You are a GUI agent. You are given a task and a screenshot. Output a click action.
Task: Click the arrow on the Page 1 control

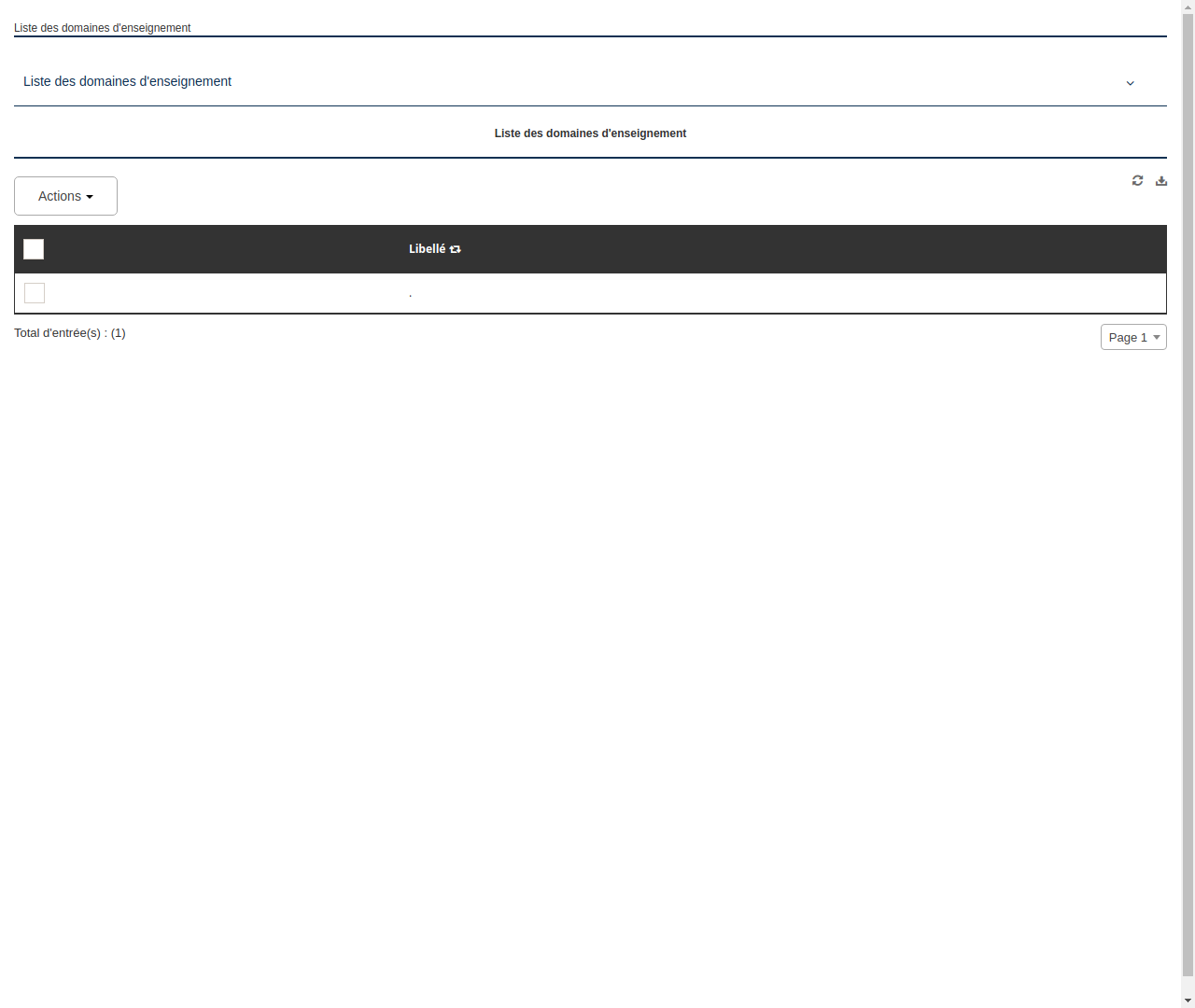click(1156, 337)
